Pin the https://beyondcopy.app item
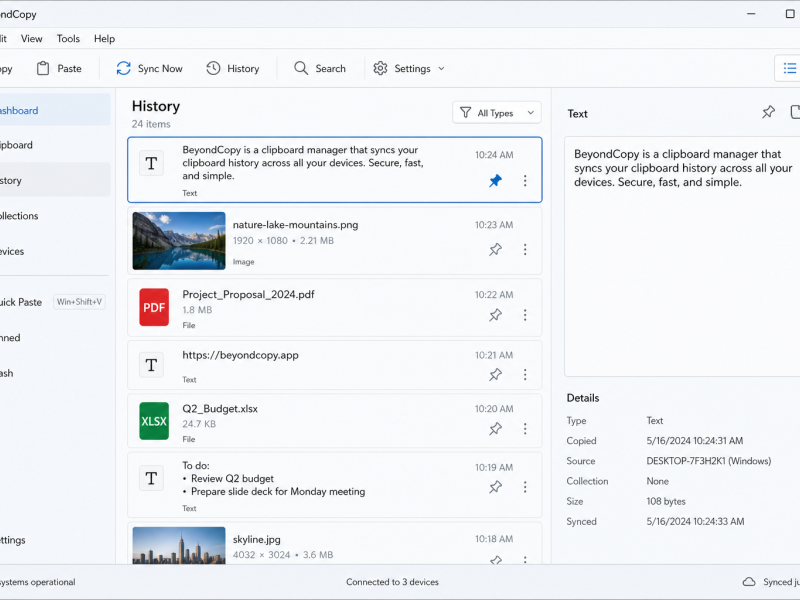800x600 pixels. [495, 374]
